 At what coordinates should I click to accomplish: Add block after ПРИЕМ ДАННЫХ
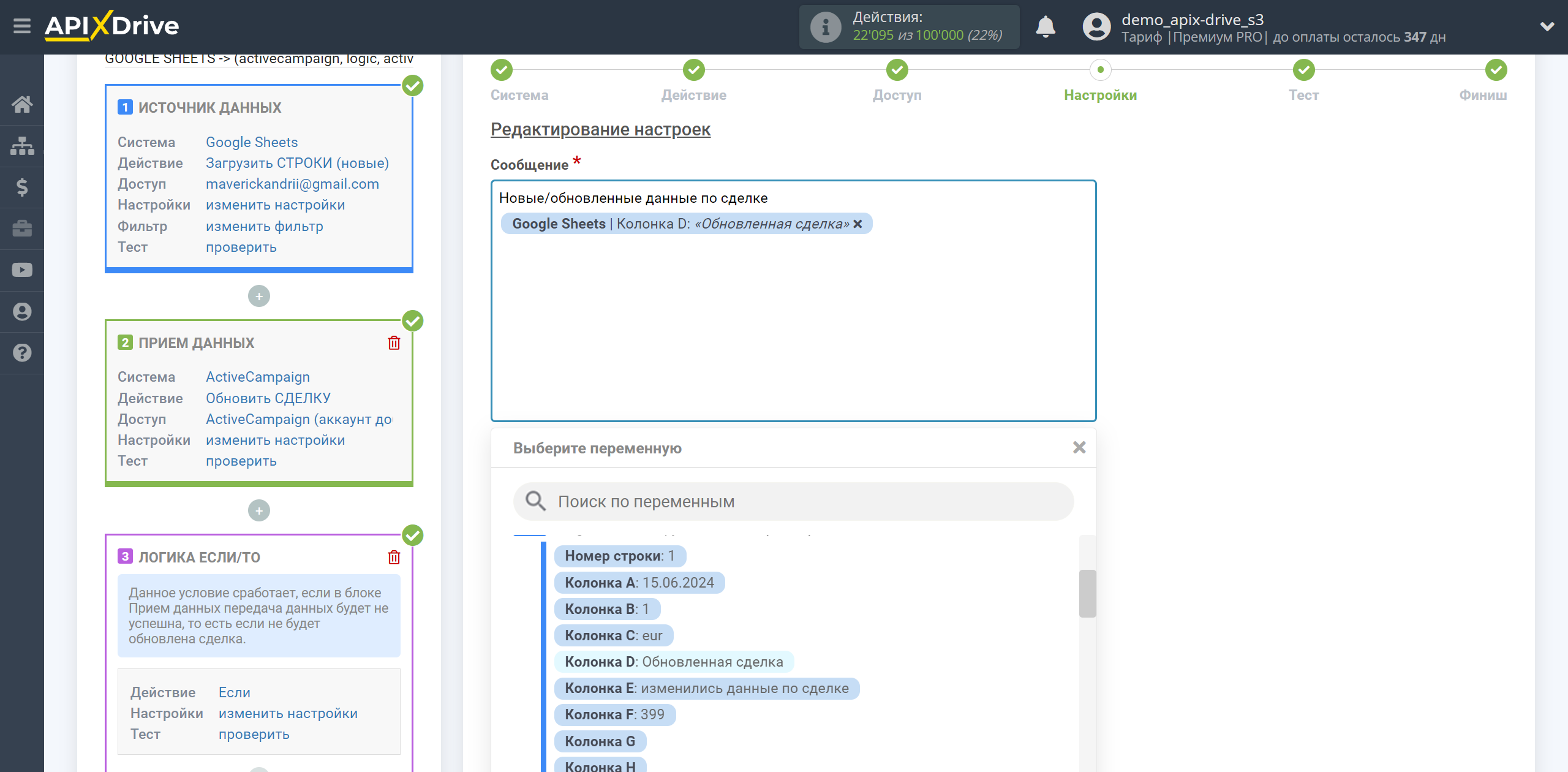tap(259, 510)
